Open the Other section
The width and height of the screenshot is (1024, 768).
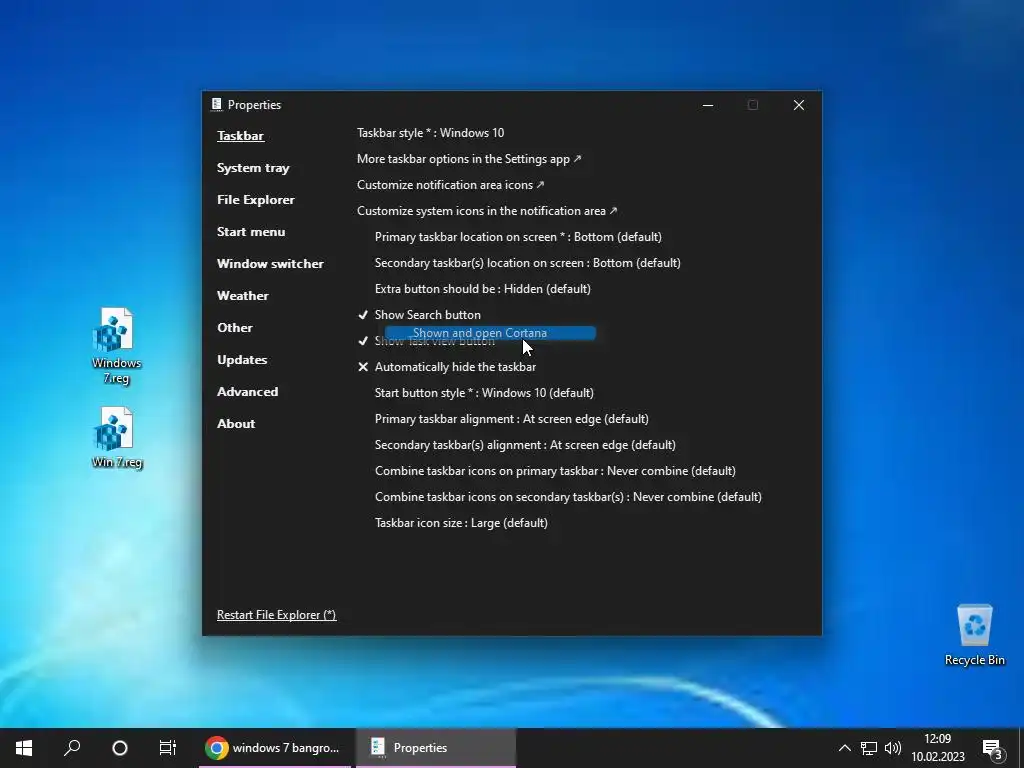(x=234, y=328)
